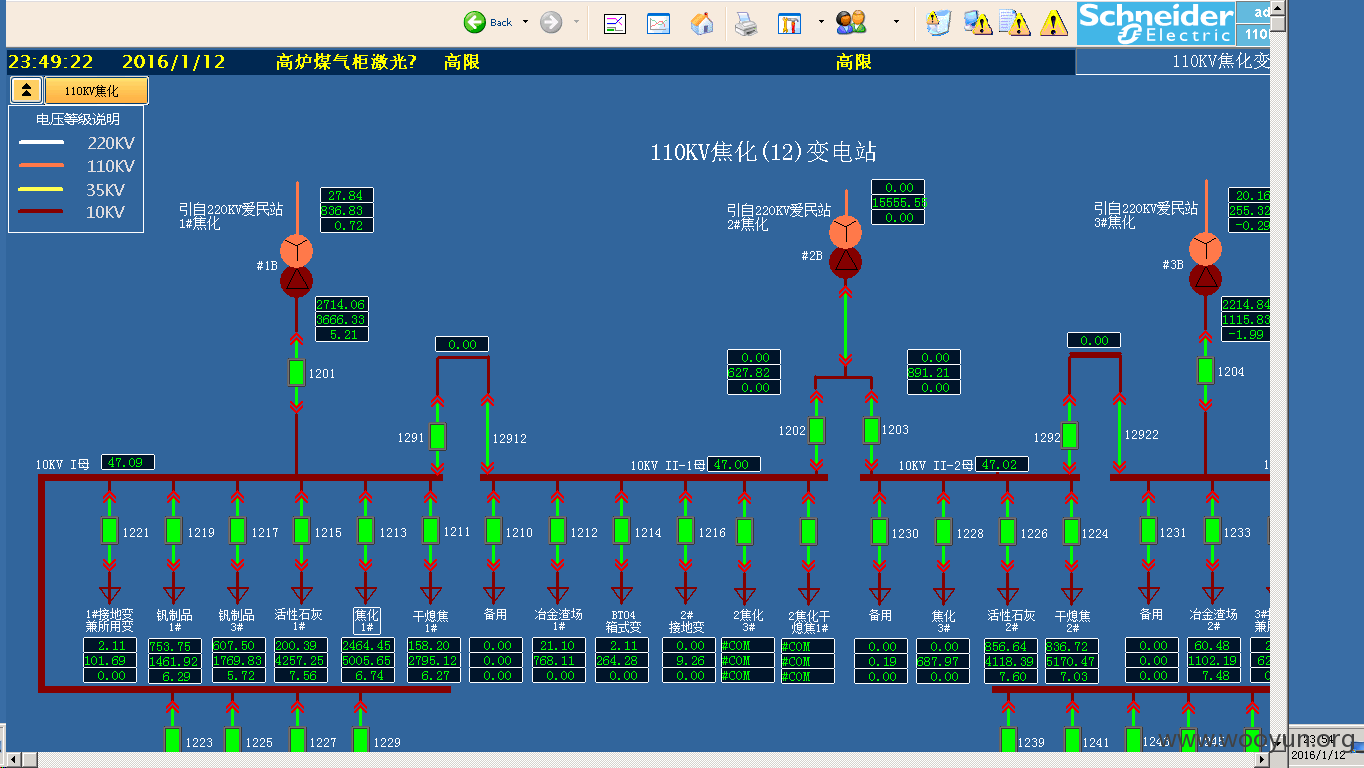
Task: Click the 110KV焦化(12)变电站 title
Action: 764,152
